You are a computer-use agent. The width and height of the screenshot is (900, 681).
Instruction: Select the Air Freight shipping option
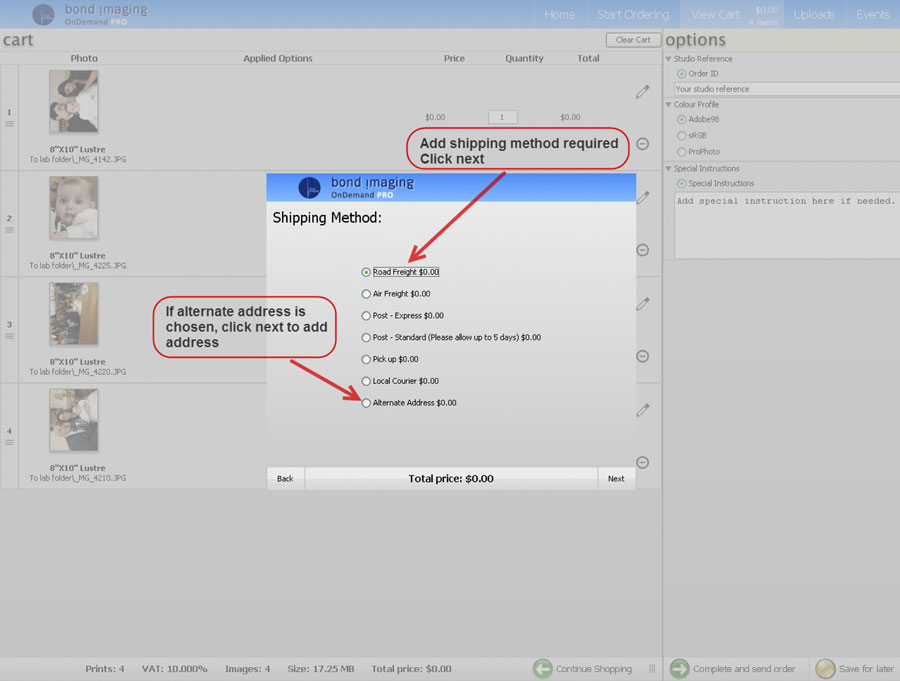coord(366,294)
